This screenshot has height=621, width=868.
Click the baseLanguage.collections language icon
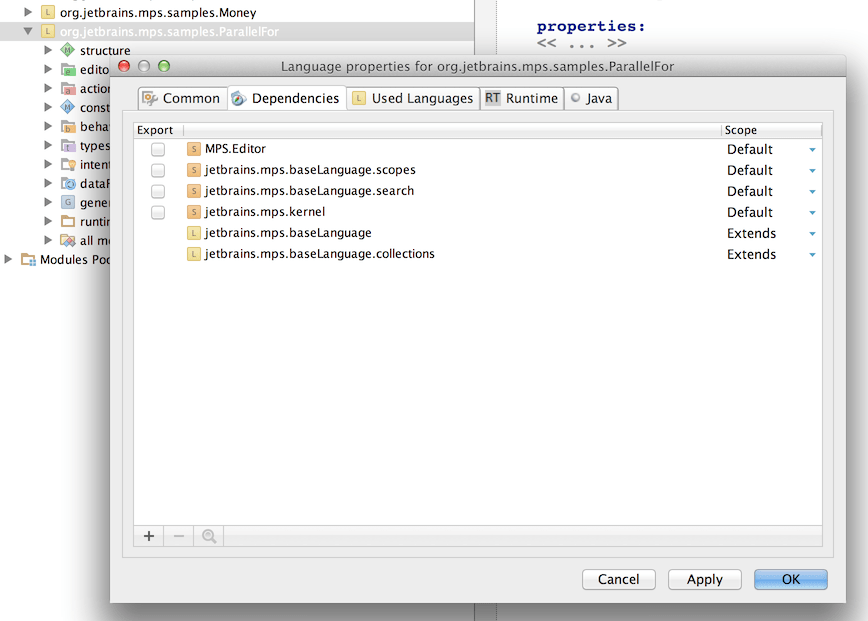click(193, 254)
